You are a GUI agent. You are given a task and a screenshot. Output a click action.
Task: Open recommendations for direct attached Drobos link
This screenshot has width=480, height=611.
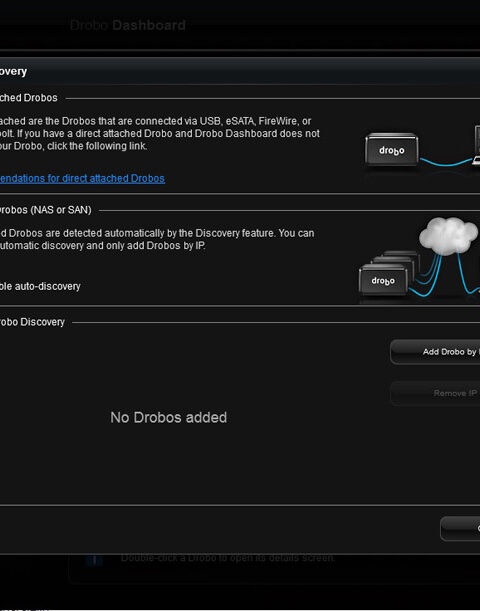click(82, 178)
